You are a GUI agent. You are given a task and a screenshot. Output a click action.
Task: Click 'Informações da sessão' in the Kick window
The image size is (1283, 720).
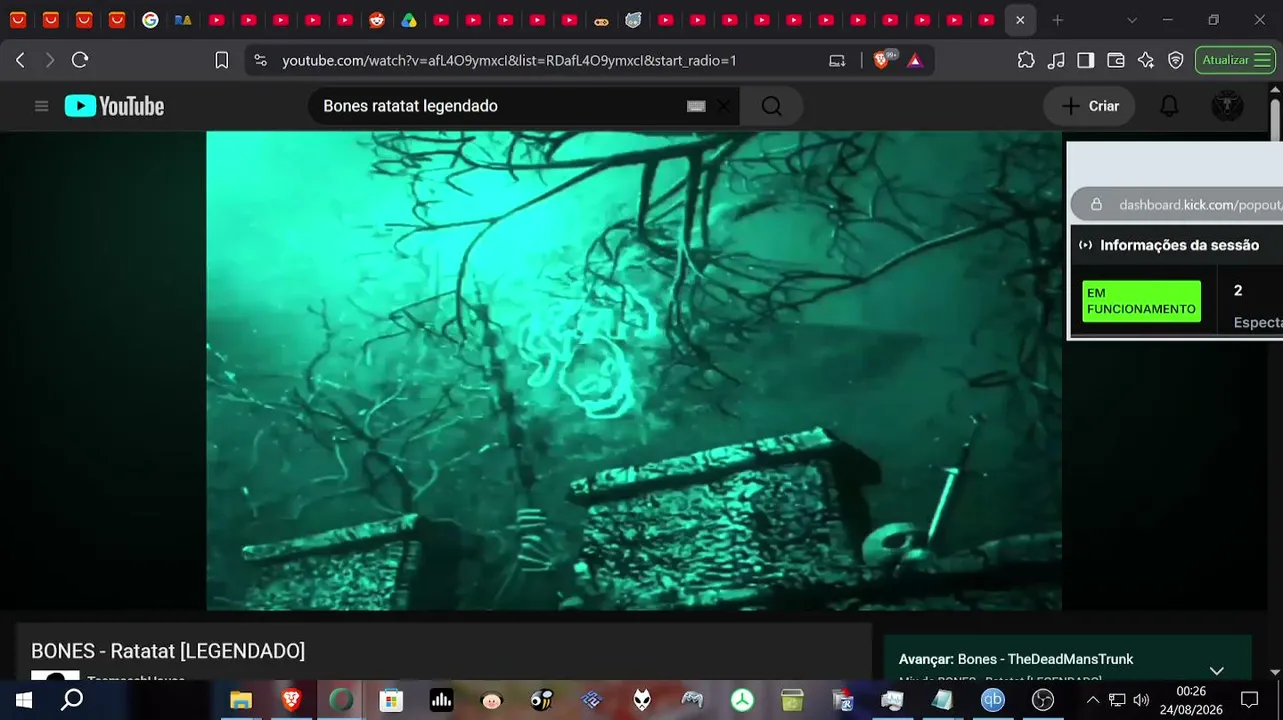point(1179,245)
